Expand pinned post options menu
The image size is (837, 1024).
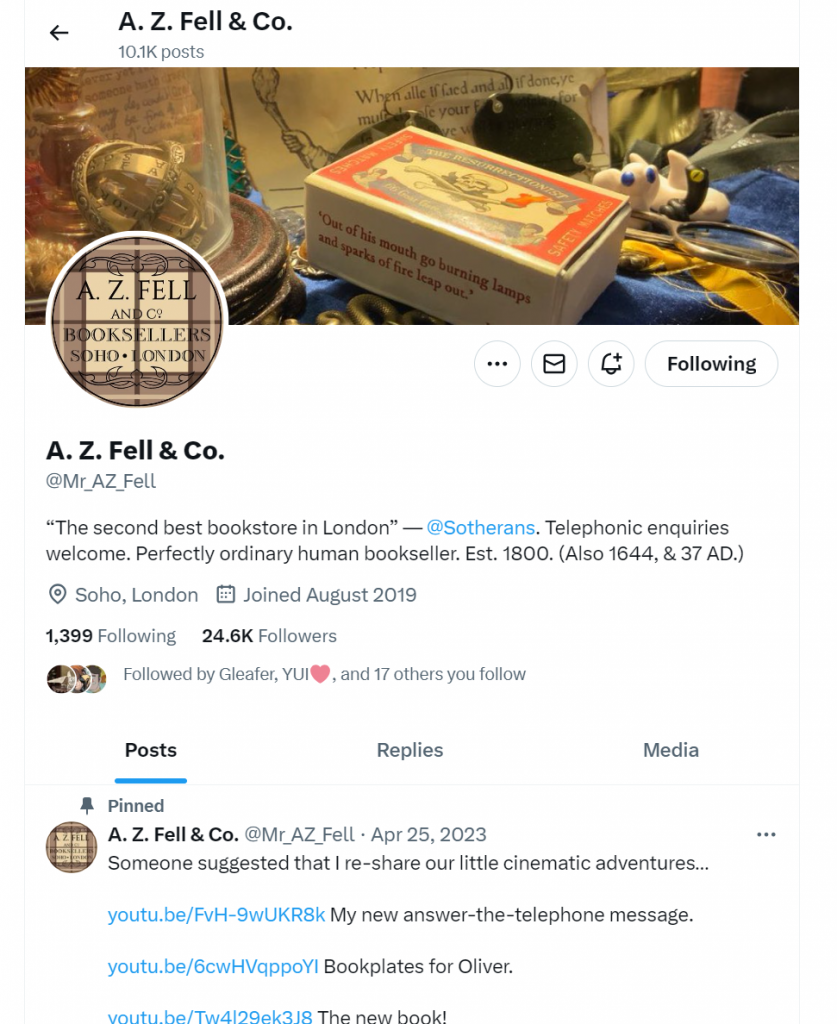766,835
